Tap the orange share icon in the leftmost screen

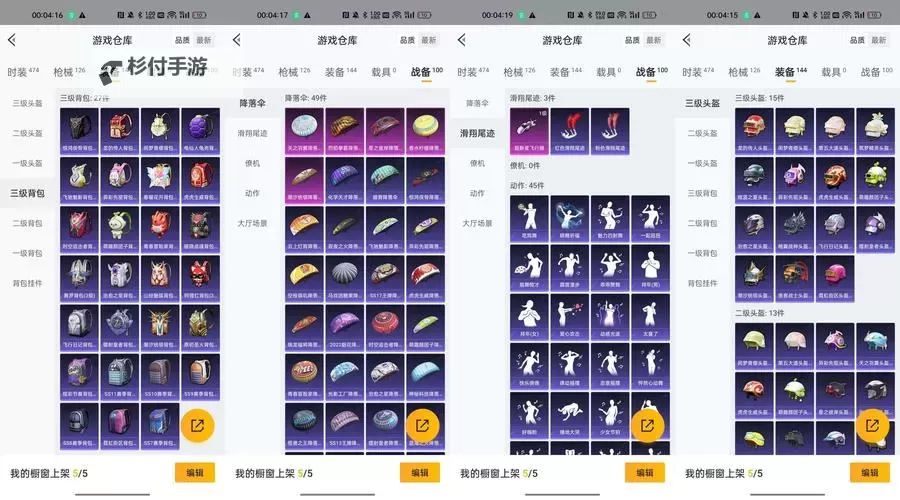(x=197, y=426)
